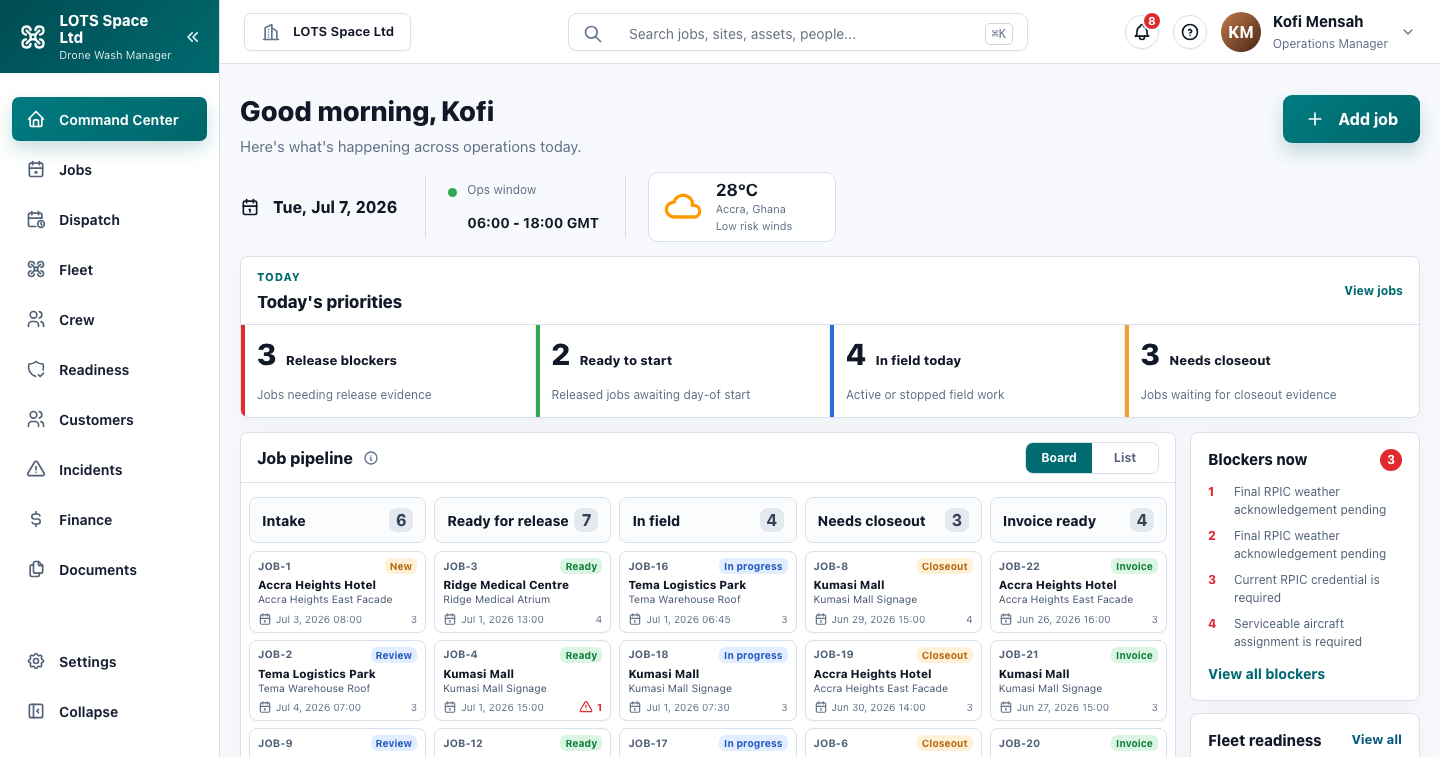Open the LOTS Space Ltd organization selector
This screenshot has width=1440, height=757.
coord(327,32)
